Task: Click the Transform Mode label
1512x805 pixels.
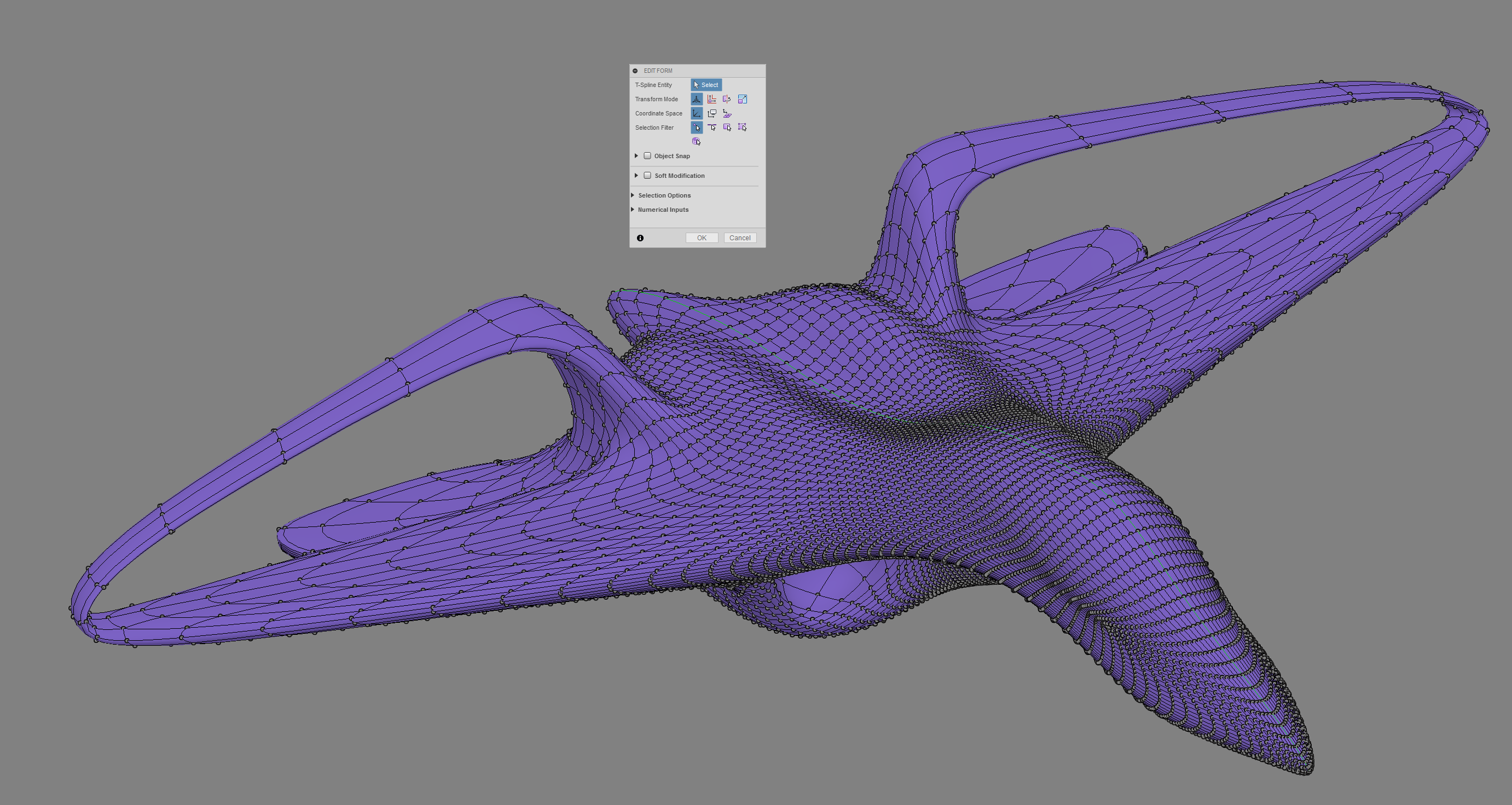Action: pyautogui.click(x=656, y=99)
